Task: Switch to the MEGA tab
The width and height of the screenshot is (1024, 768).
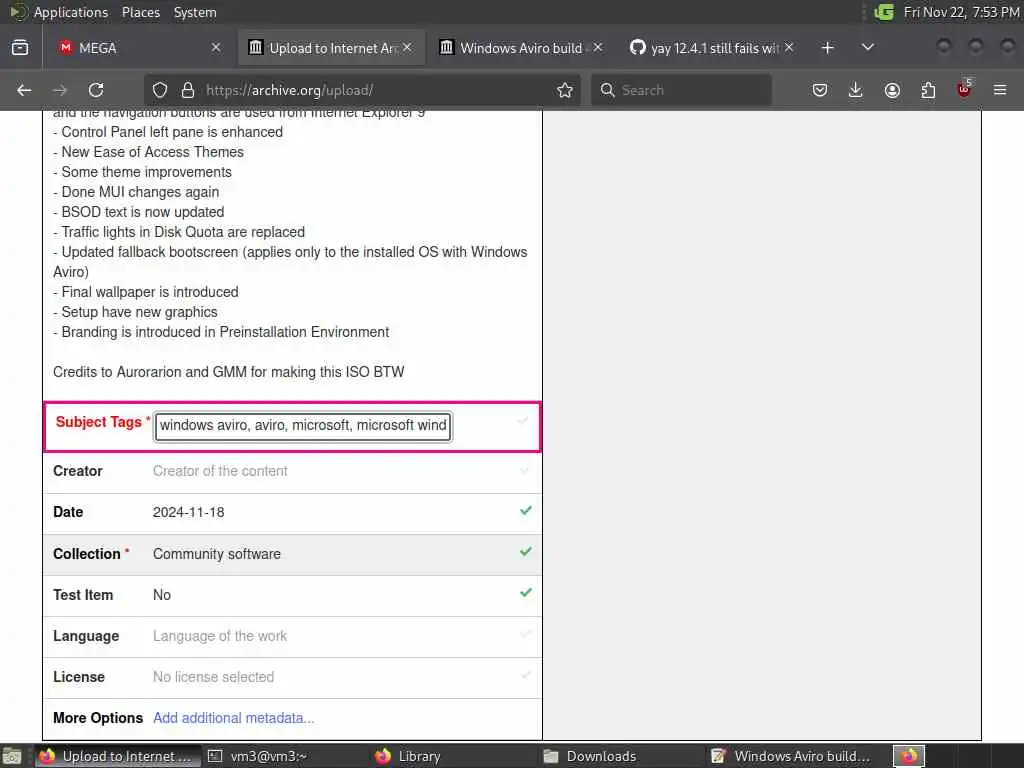Action: pyautogui.click(x=139, y=48)
